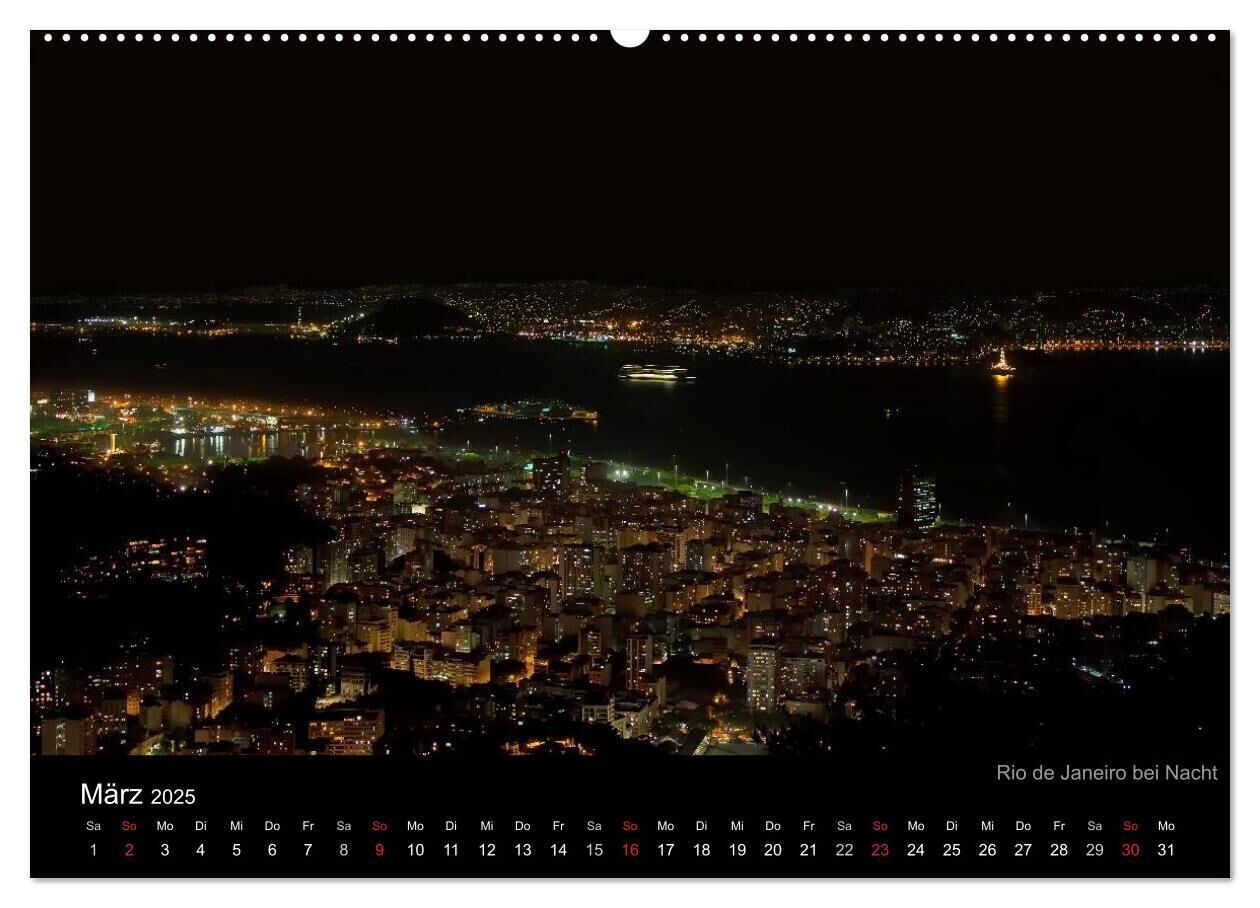Click the red date 30
Viewport: 1260px width, 908px height.
coord(1130,850)
